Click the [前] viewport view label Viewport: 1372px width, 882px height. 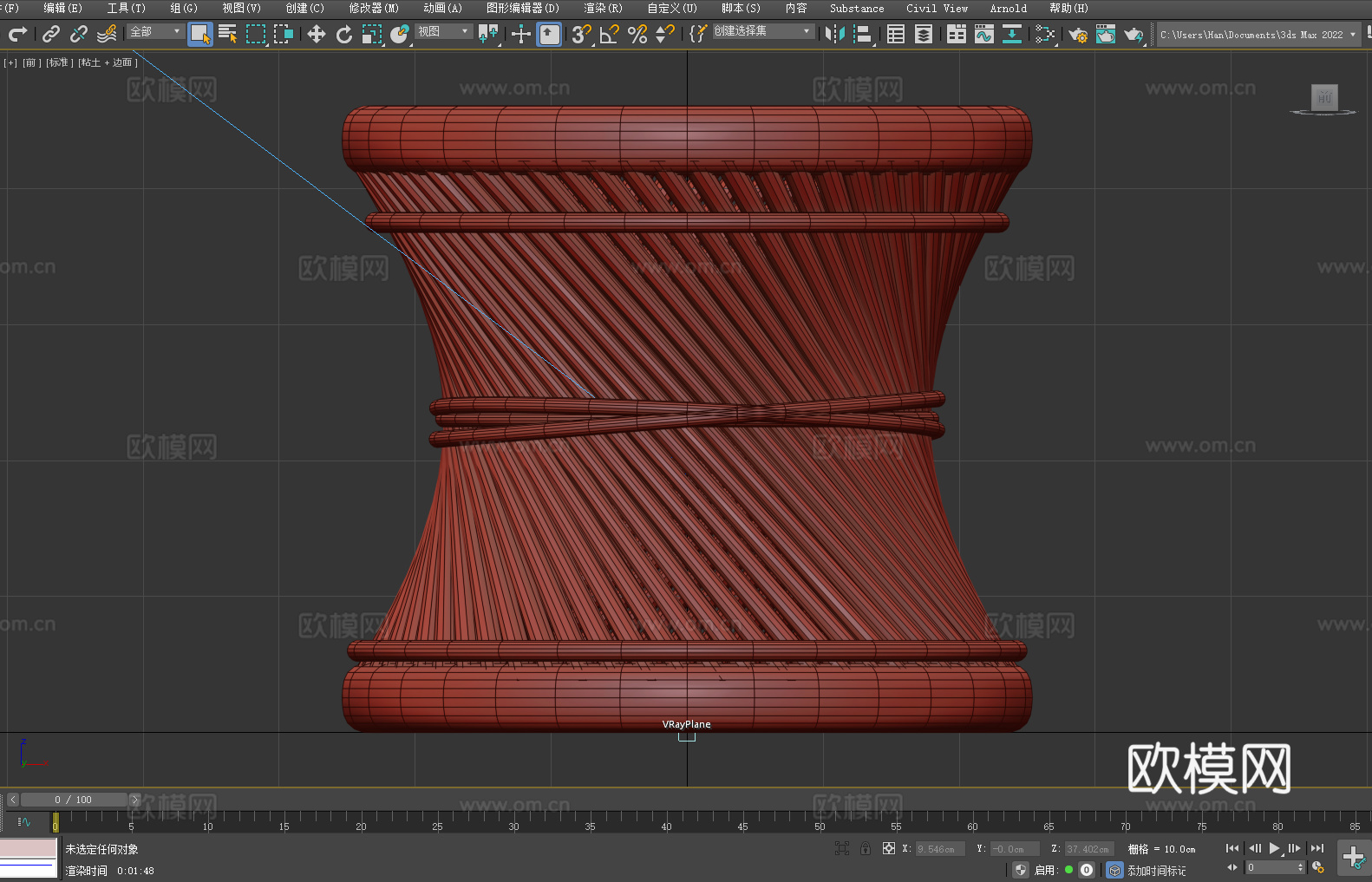[x=31, y=62]
